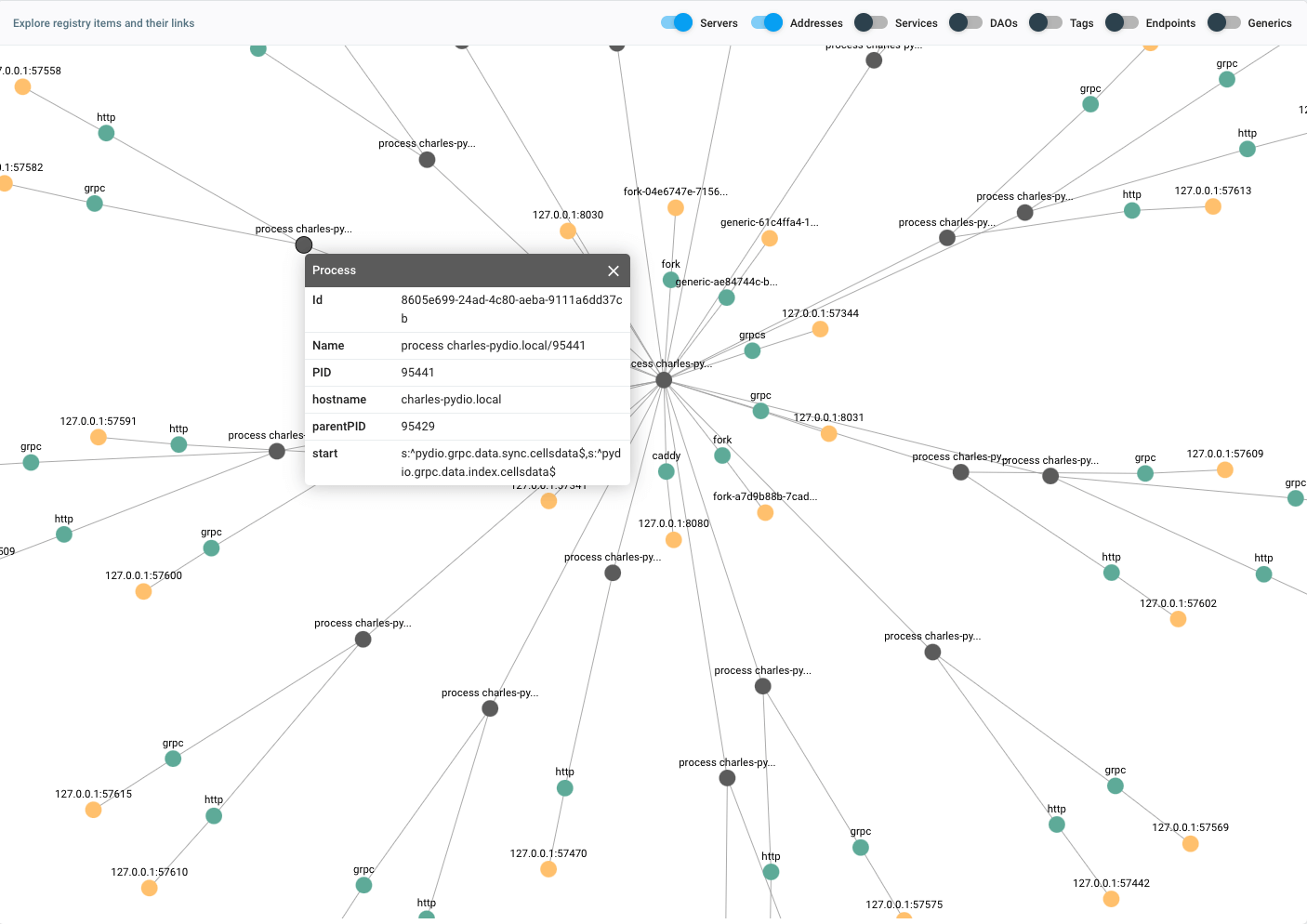This screenshot has width=1307, height=924.
Task: Toggle the Servers switch off
Action: (677, 22)
